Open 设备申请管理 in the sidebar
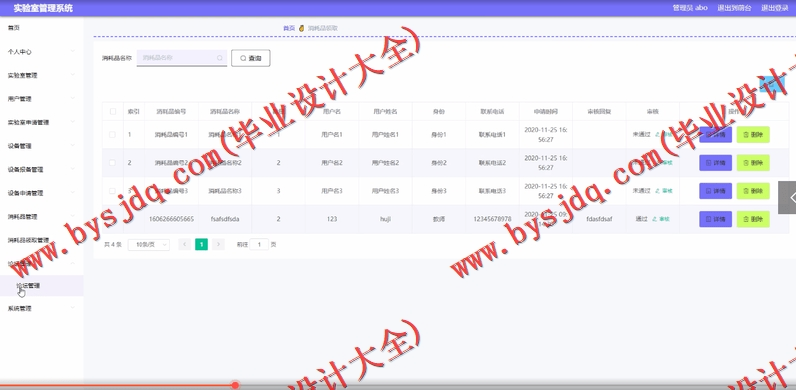 click(25, 193)
